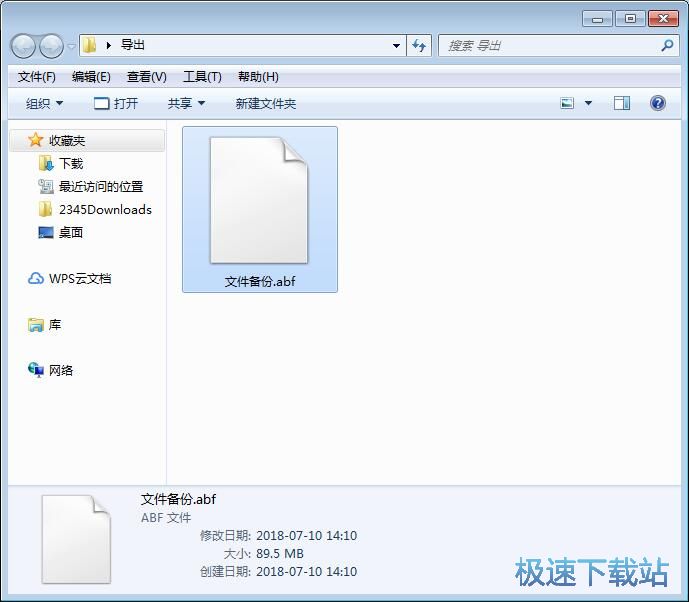This screenshot has width=689, height=602.
Task: Go to 桌面 in favorites
Action: click(x=71, y=232)
